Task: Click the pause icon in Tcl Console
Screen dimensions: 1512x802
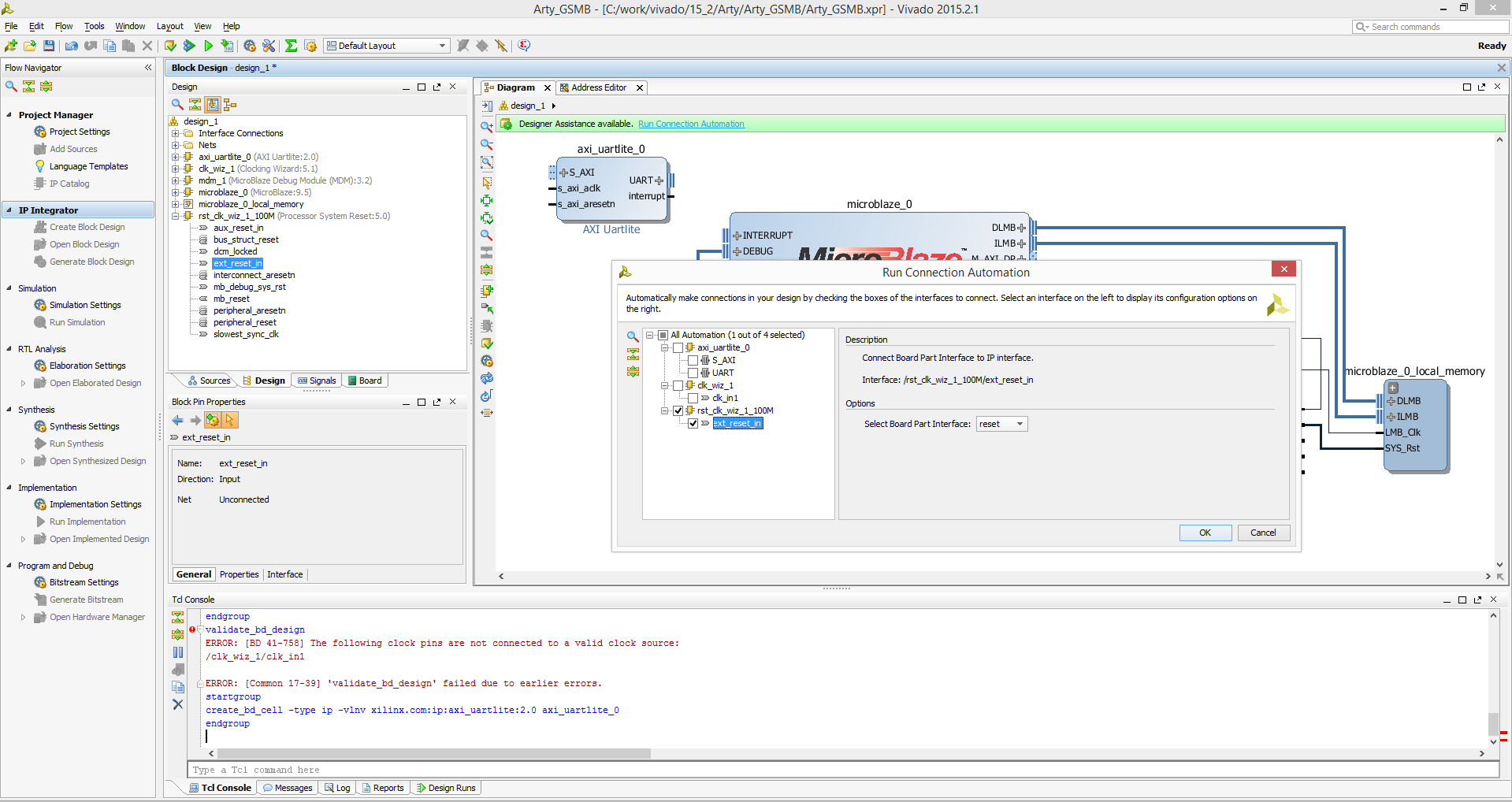Action: tap(178, 652)
